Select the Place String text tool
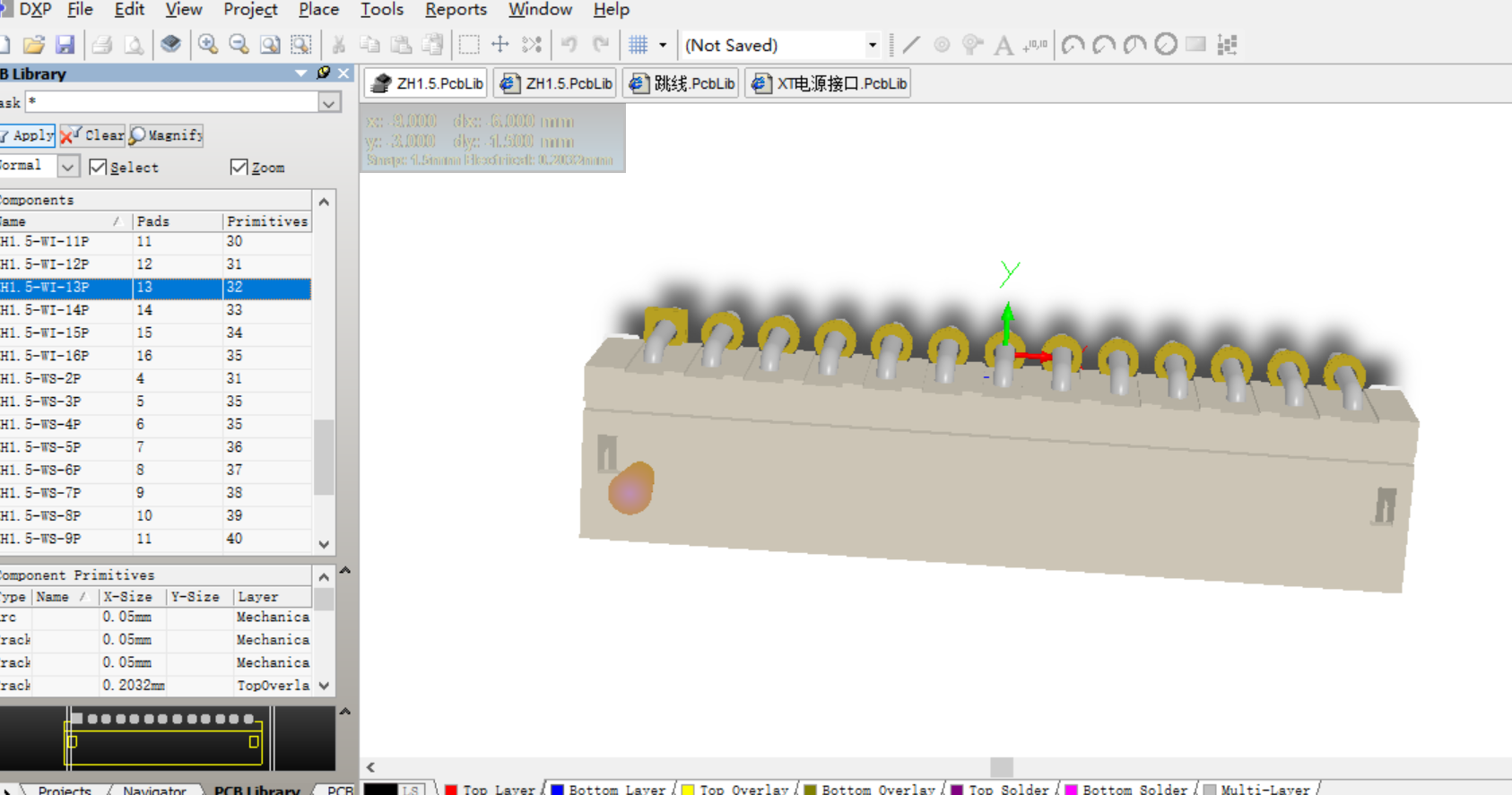Image resolution: width=1512 pixels, height=795 pixels. click(x=1004, y=45)
